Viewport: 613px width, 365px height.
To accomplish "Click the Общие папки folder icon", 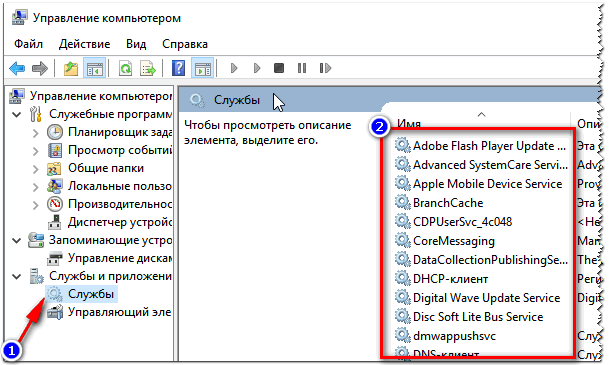I will coord(54,168).
